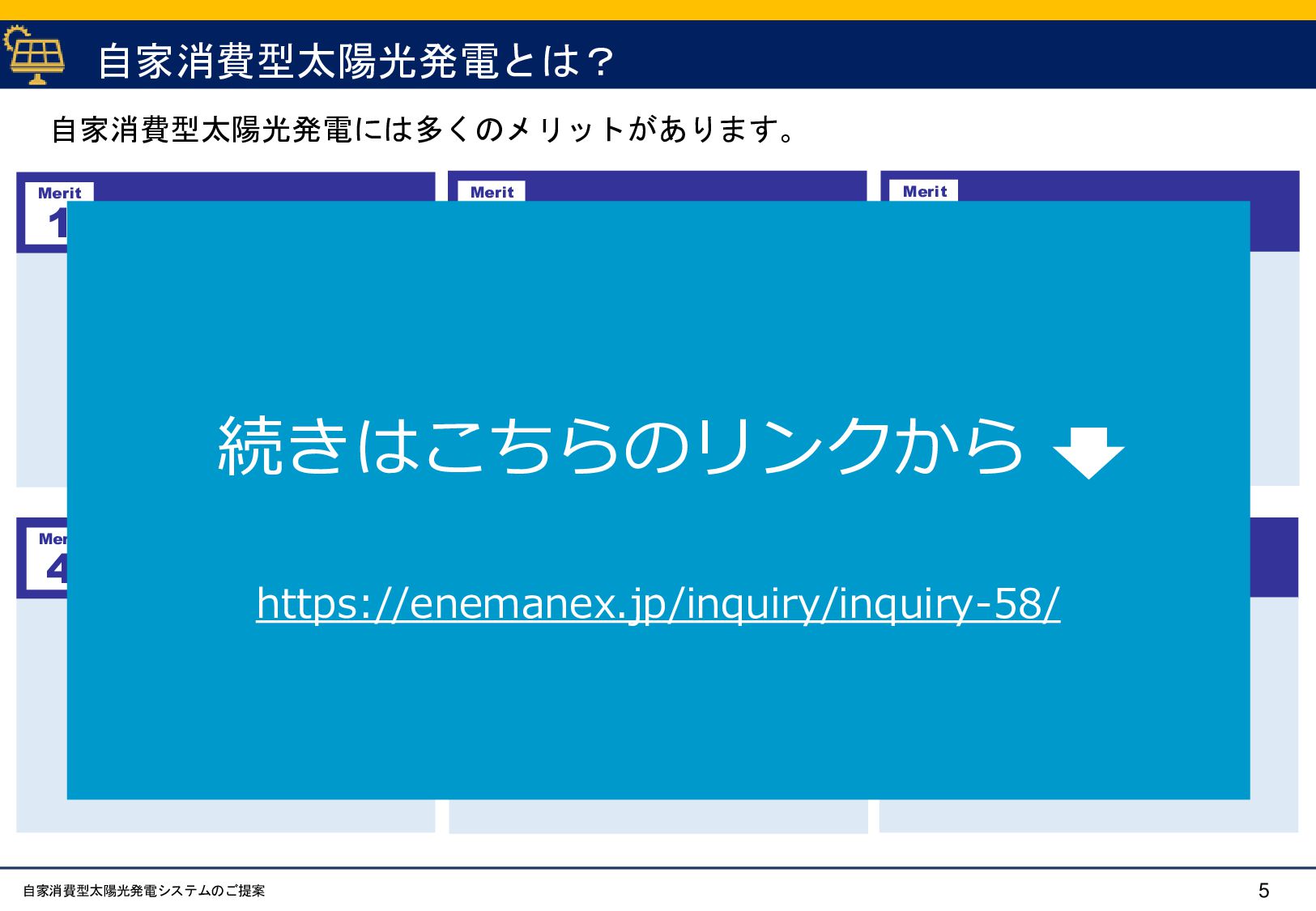This screenshot has width=1316, height=911.
Task: Click the solar panel icon in header
Action: (33, 54)
